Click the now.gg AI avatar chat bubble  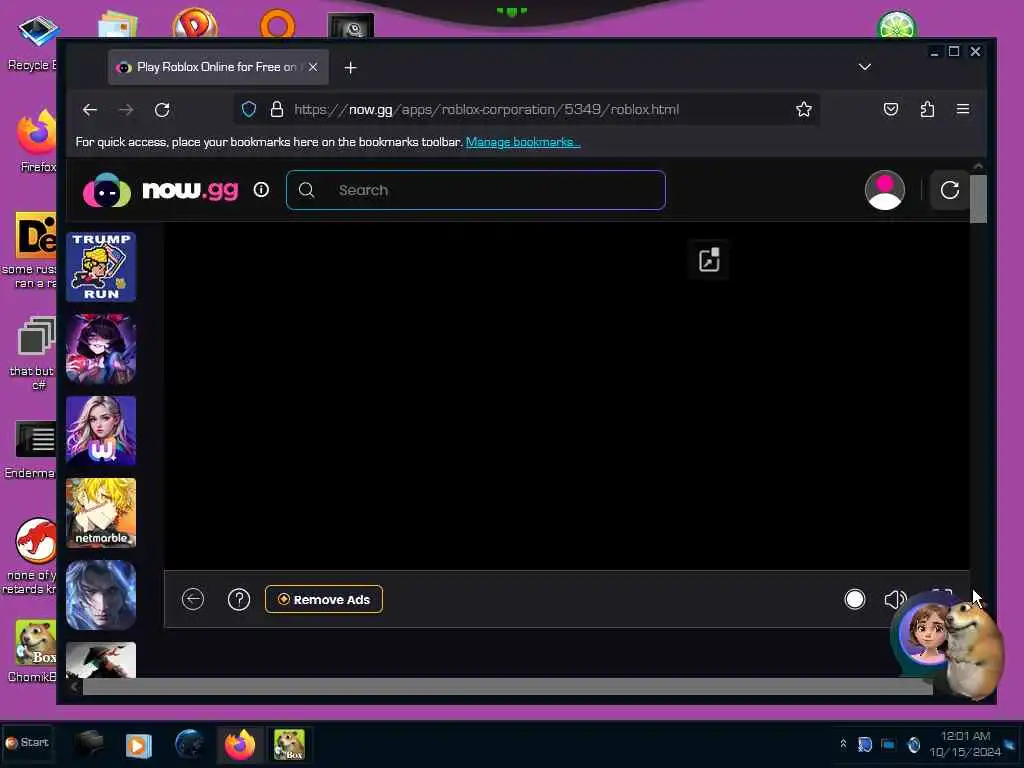click(926, 632)
